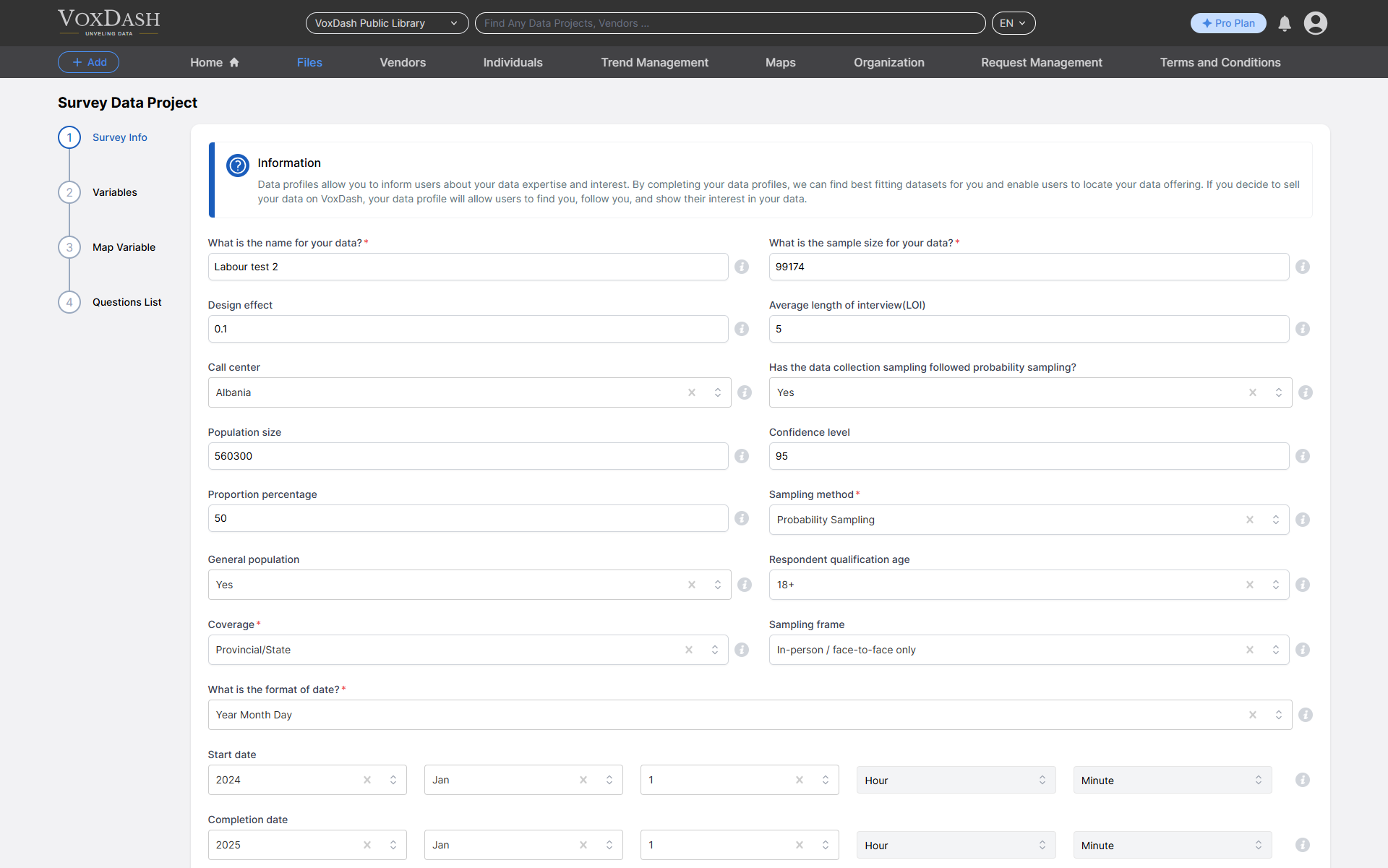The width and height of the screenshot is (1388, 868).
Task: Click the user profile avatar icon
Action: click(x=1315, y=23)
